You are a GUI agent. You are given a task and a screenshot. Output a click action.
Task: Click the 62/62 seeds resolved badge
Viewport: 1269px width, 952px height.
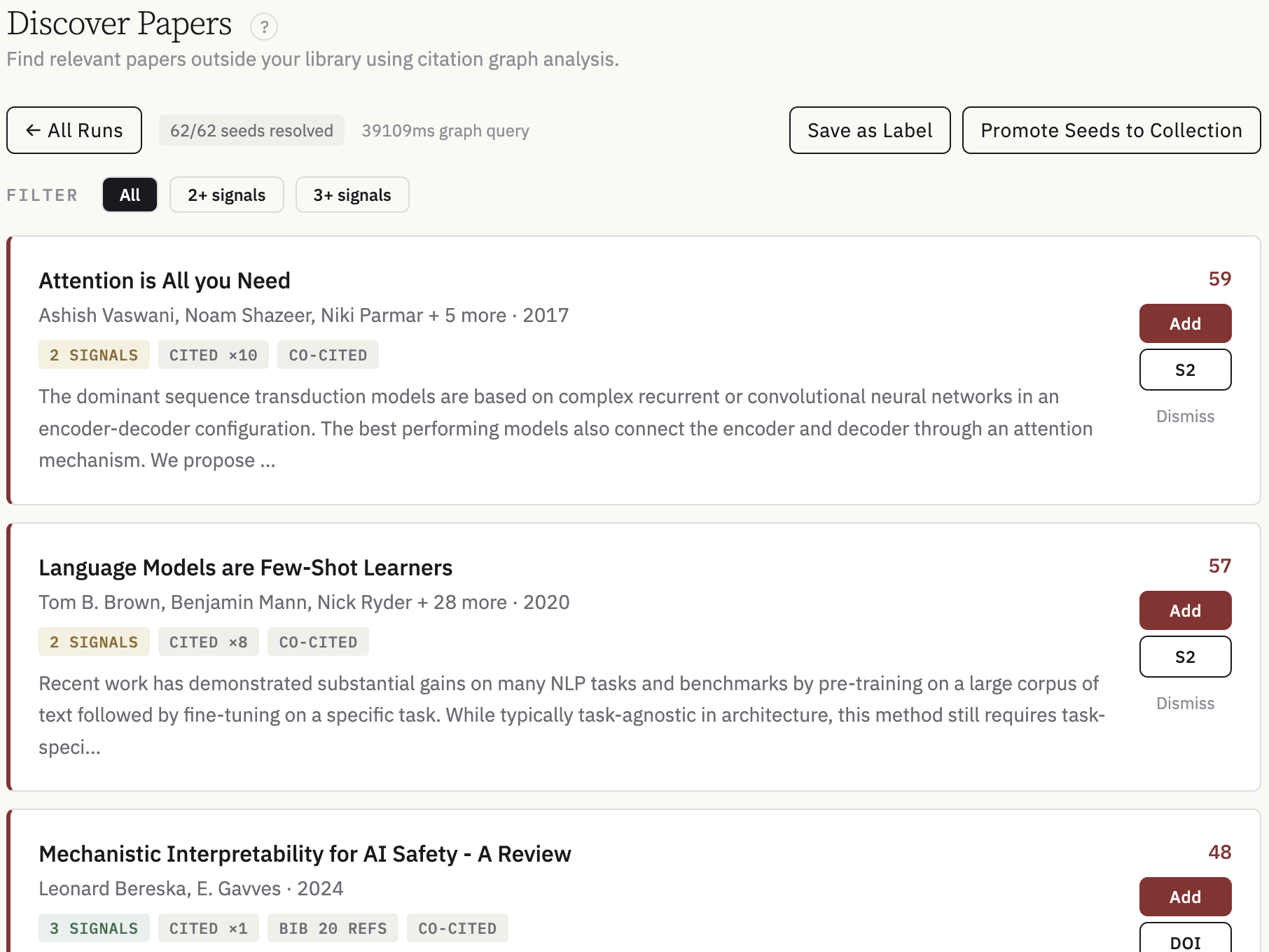(251, 130)
